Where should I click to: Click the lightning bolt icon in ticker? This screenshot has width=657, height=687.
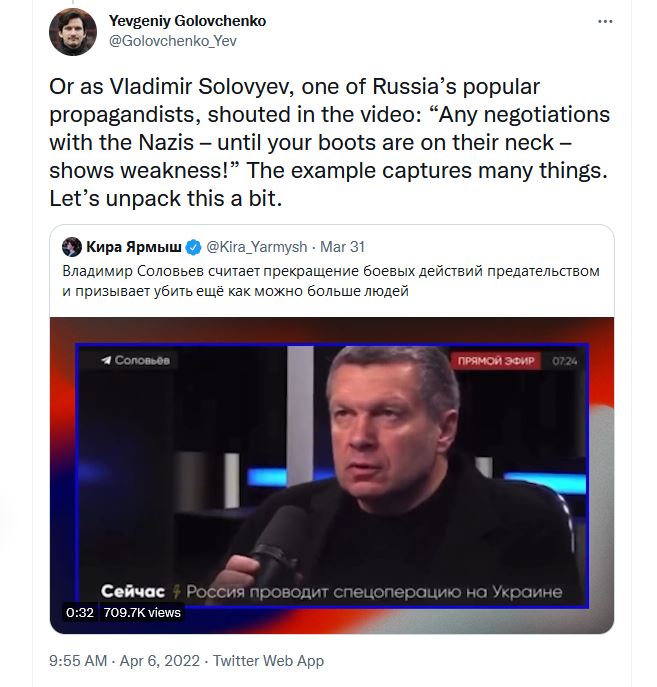click(176, 590)
